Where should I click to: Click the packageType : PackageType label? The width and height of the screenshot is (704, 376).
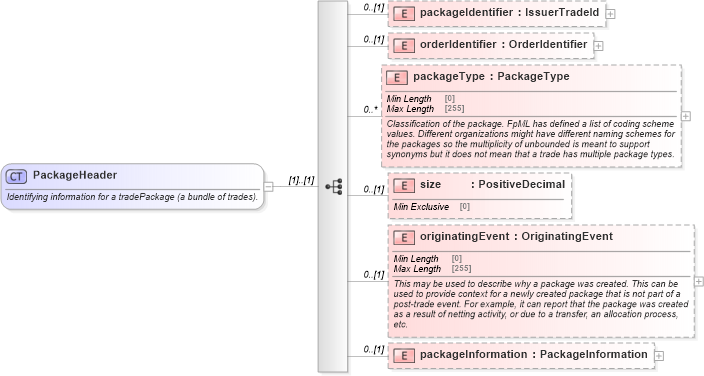pyautogui.click(x=491, y=76)
